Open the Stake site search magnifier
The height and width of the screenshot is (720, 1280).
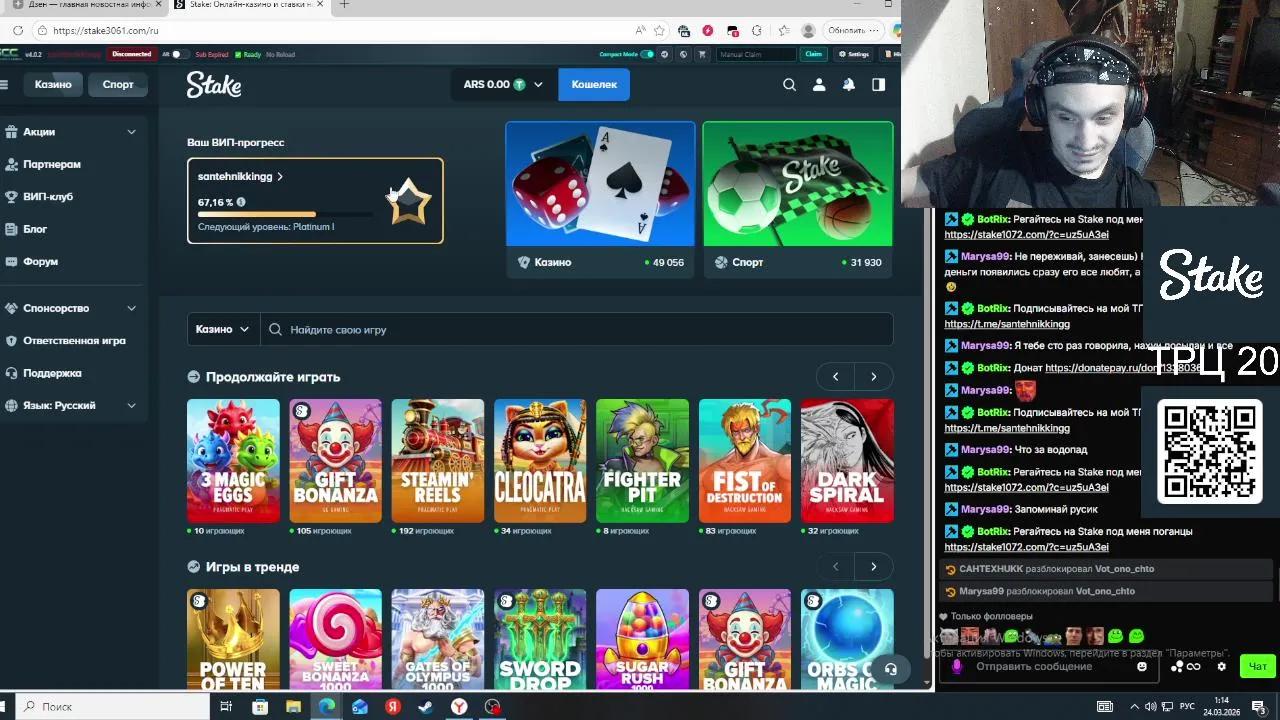tap(789, 85)
